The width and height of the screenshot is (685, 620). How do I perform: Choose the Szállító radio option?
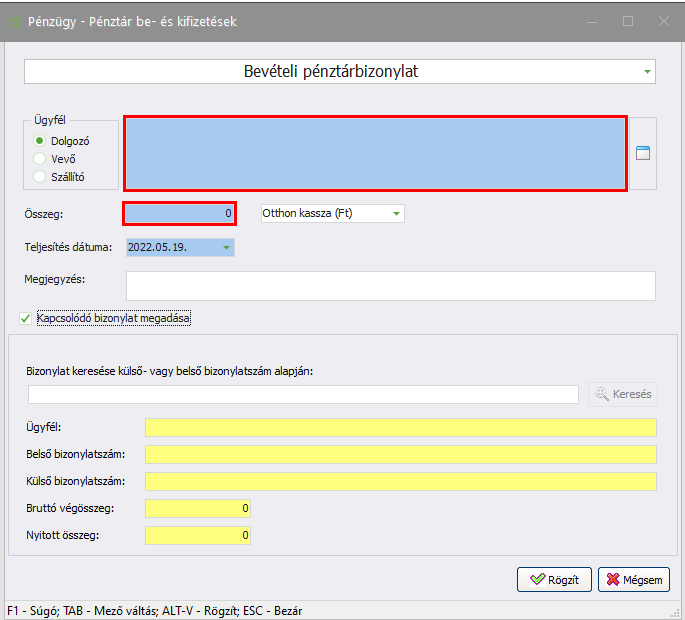[x=41, y=176]
